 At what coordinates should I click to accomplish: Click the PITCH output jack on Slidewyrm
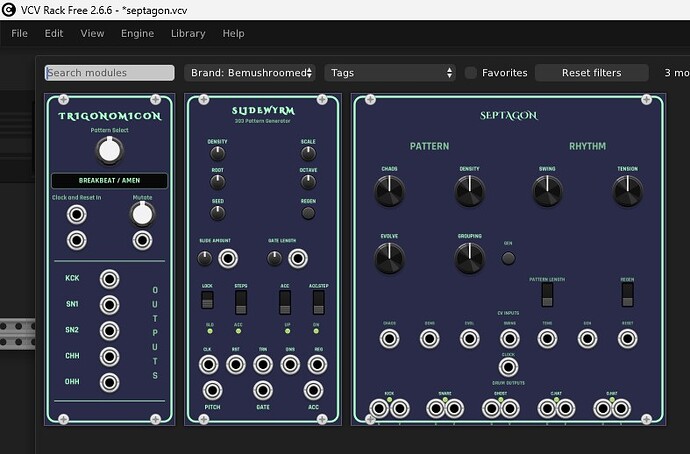click(x=213, y=390)
